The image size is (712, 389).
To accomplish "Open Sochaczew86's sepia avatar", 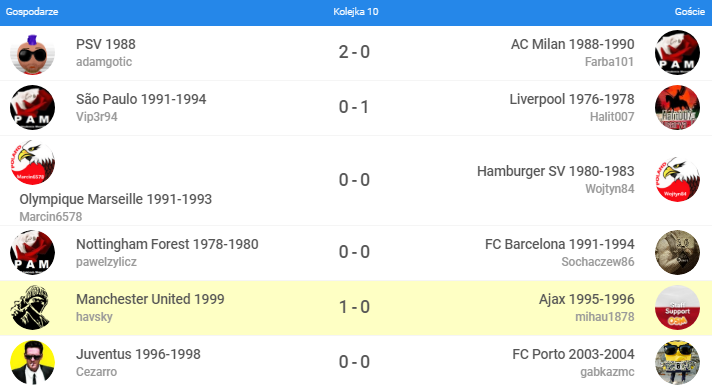I will click(x=677, y=253).
